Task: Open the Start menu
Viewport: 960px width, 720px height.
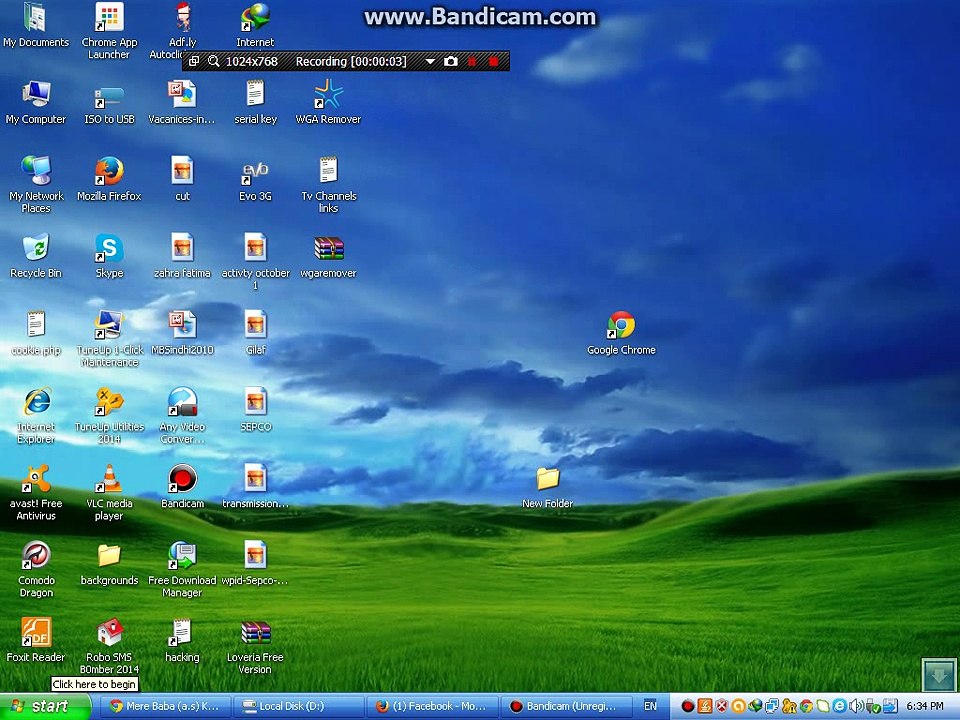Action: pos(44,707)
